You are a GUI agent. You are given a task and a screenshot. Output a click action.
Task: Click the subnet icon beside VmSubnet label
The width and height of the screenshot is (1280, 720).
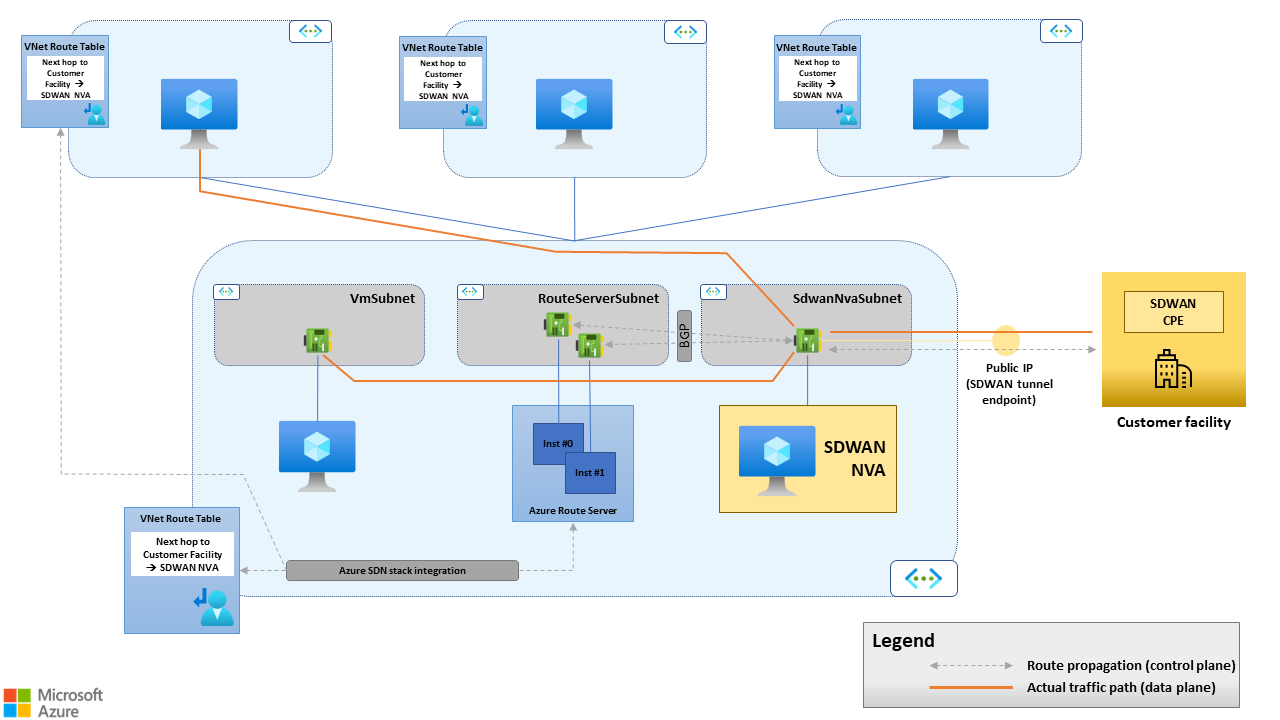tap(226, 291)
